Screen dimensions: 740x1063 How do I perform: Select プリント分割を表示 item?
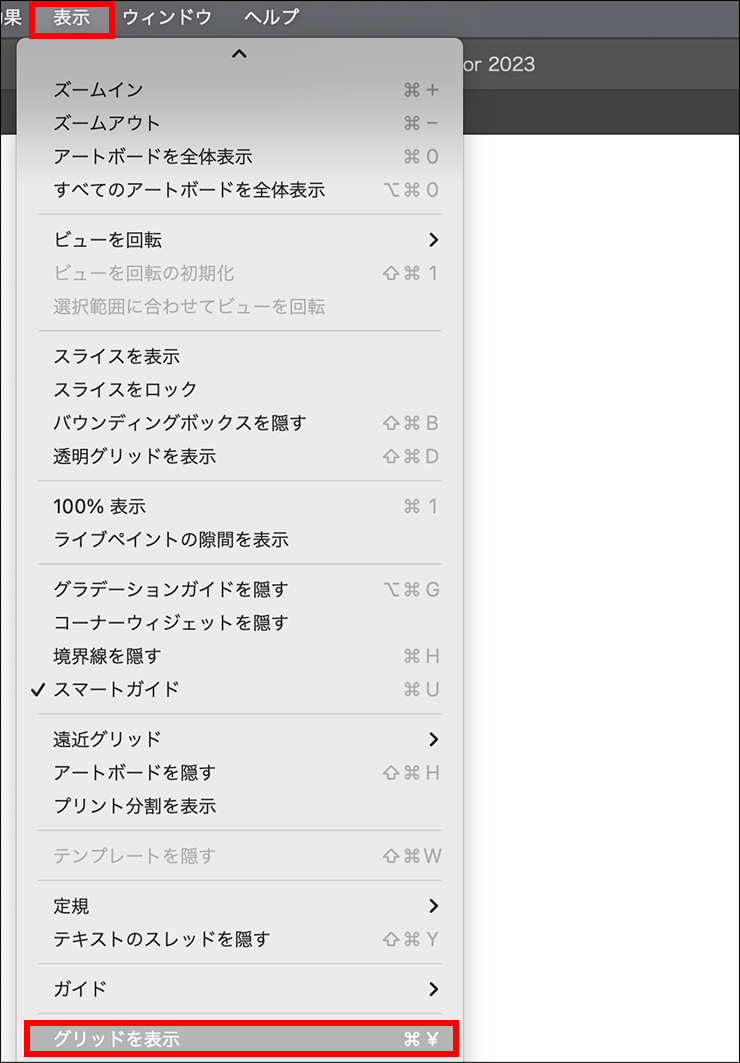[134, 805]
